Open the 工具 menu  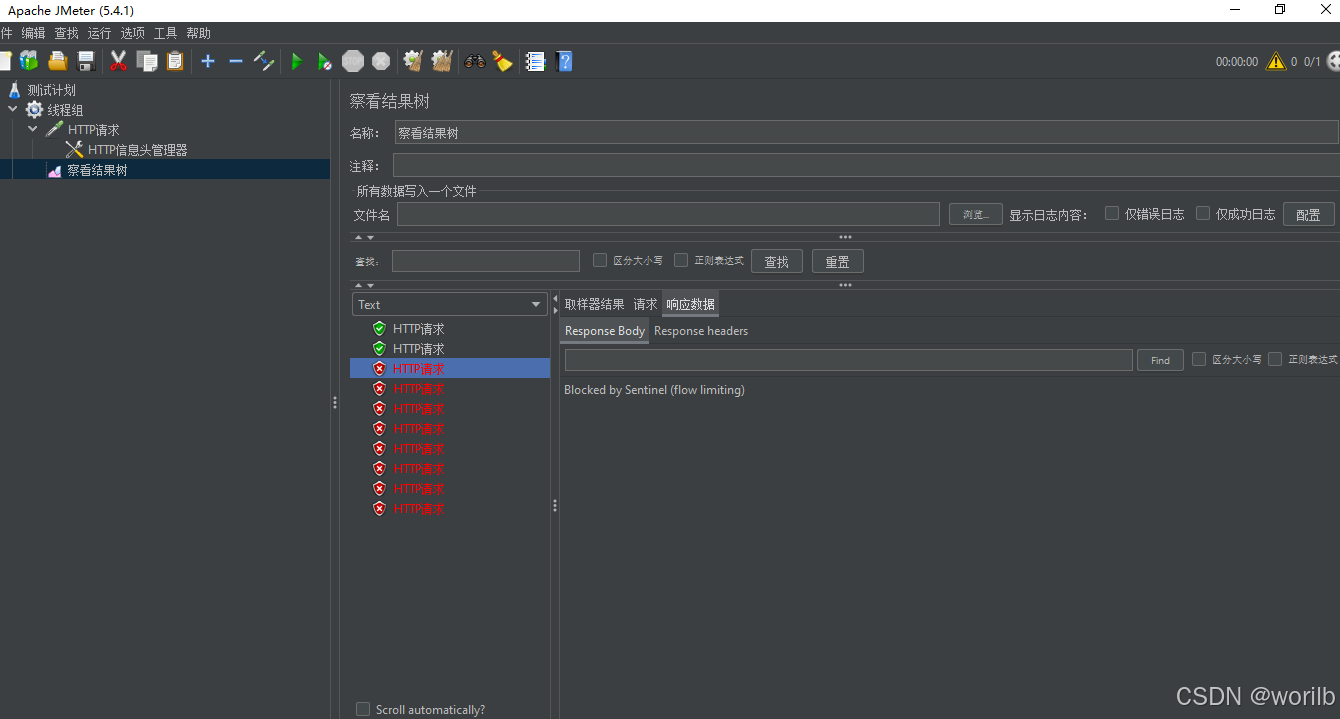[165, 33]
